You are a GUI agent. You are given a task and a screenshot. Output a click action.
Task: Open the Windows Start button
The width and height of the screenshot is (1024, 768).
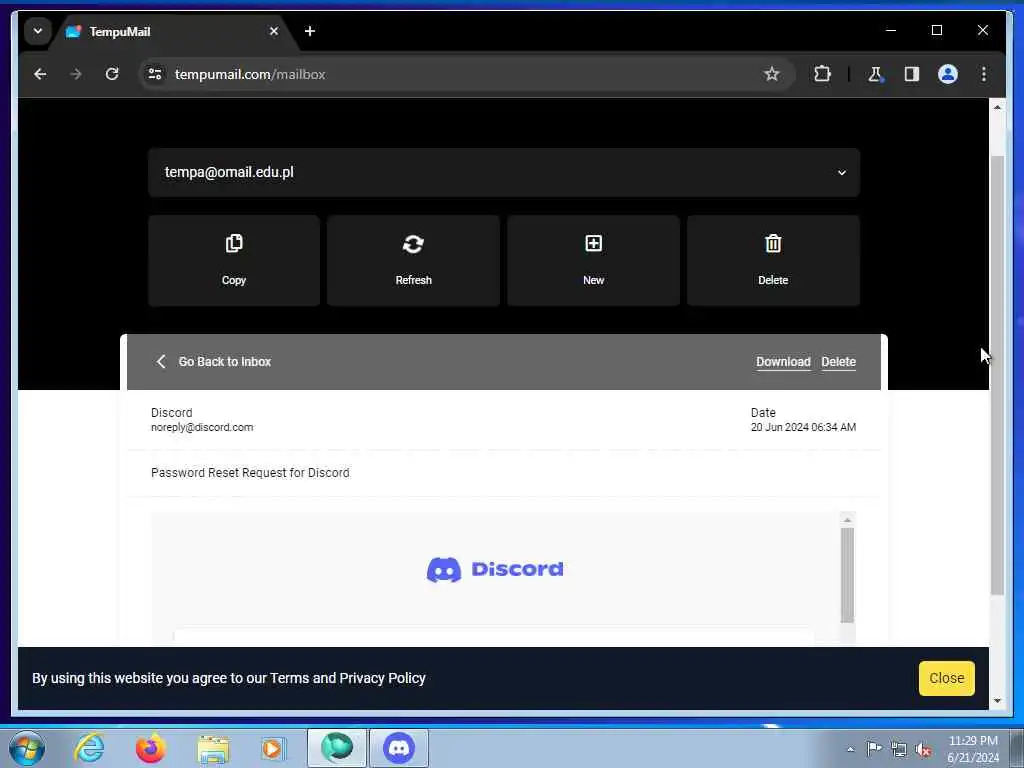coord(27,748)
